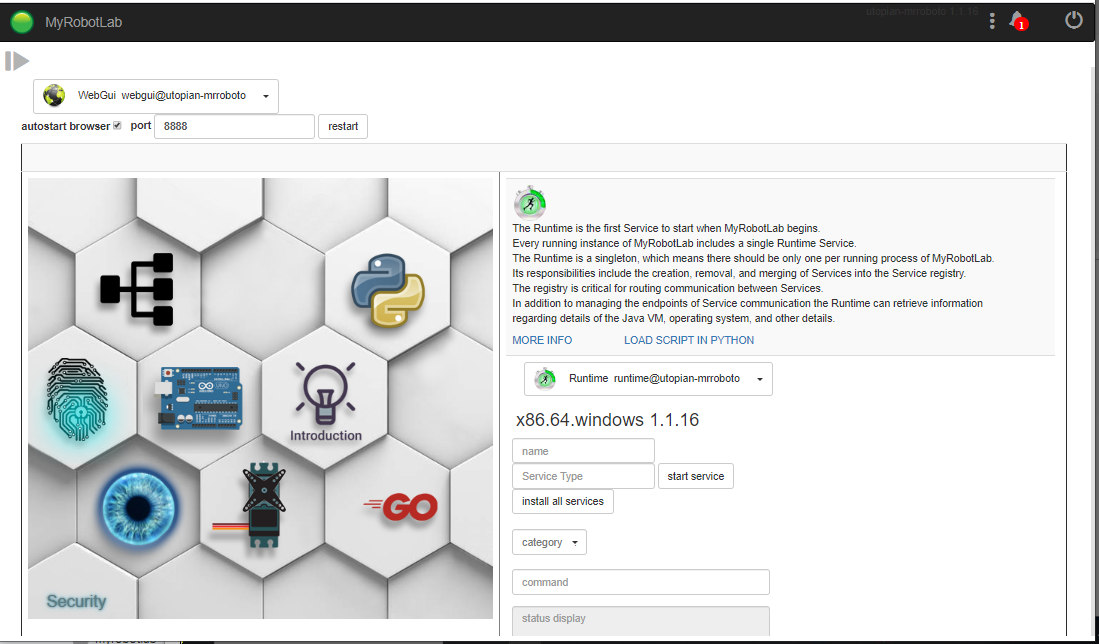Open the vertical three-dot menu

(992, 21)
